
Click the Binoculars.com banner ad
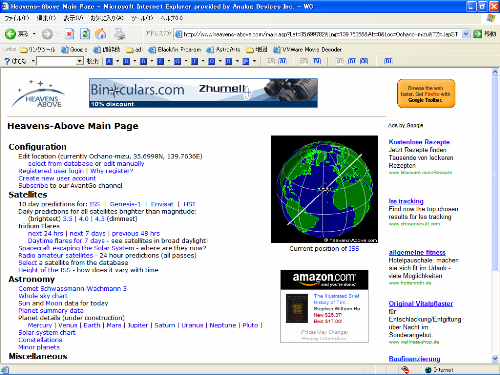(x=203, y=93)
